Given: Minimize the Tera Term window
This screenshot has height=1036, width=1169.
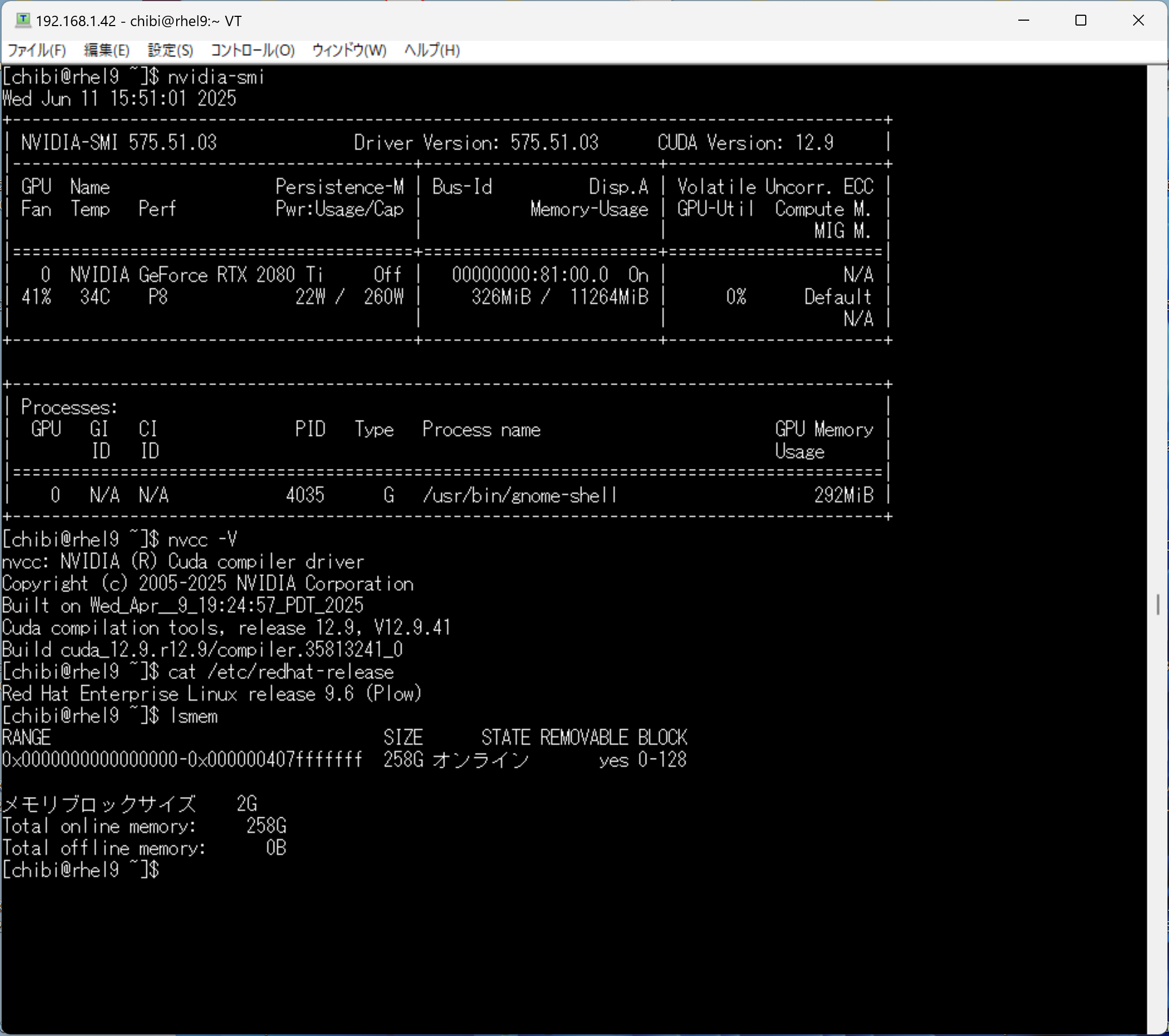Looking at the screenshot, I should coord(1024,21).
